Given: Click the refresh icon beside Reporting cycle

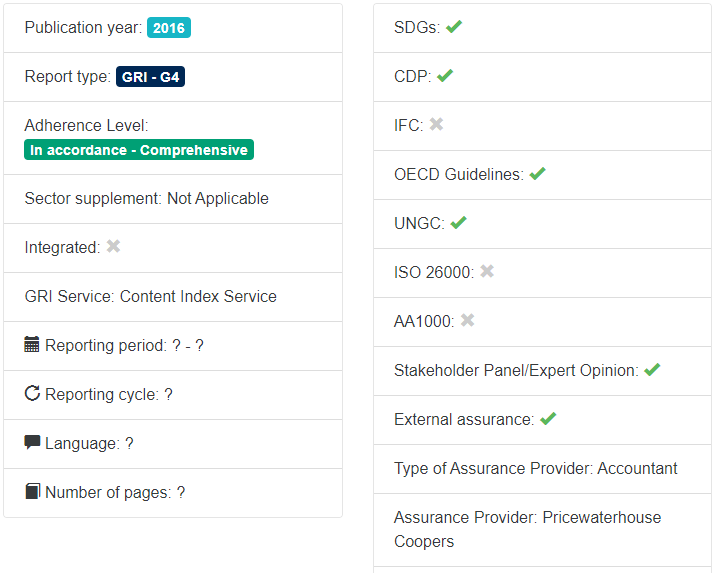Looking at the screenshot, I should coord(32,394).
